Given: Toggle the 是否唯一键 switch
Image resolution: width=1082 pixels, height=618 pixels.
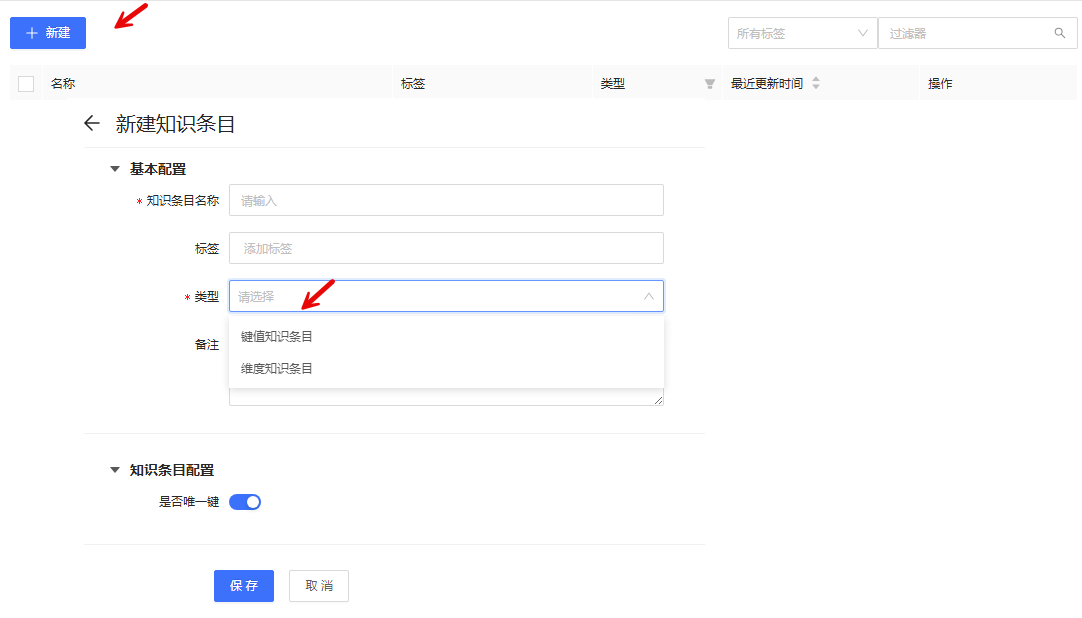Looking at the screenshot, I should pyautogui.click(x=245, y=502).
